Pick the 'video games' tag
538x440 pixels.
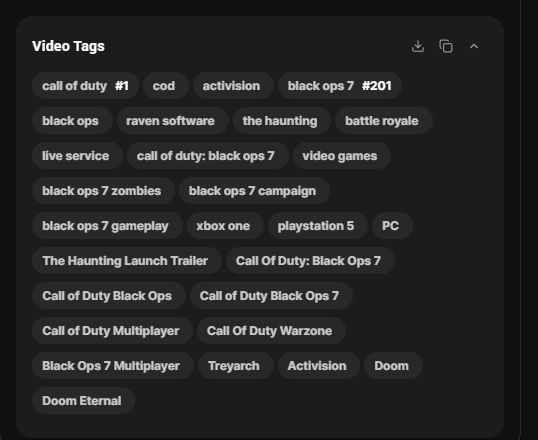[x=341, y=156]
